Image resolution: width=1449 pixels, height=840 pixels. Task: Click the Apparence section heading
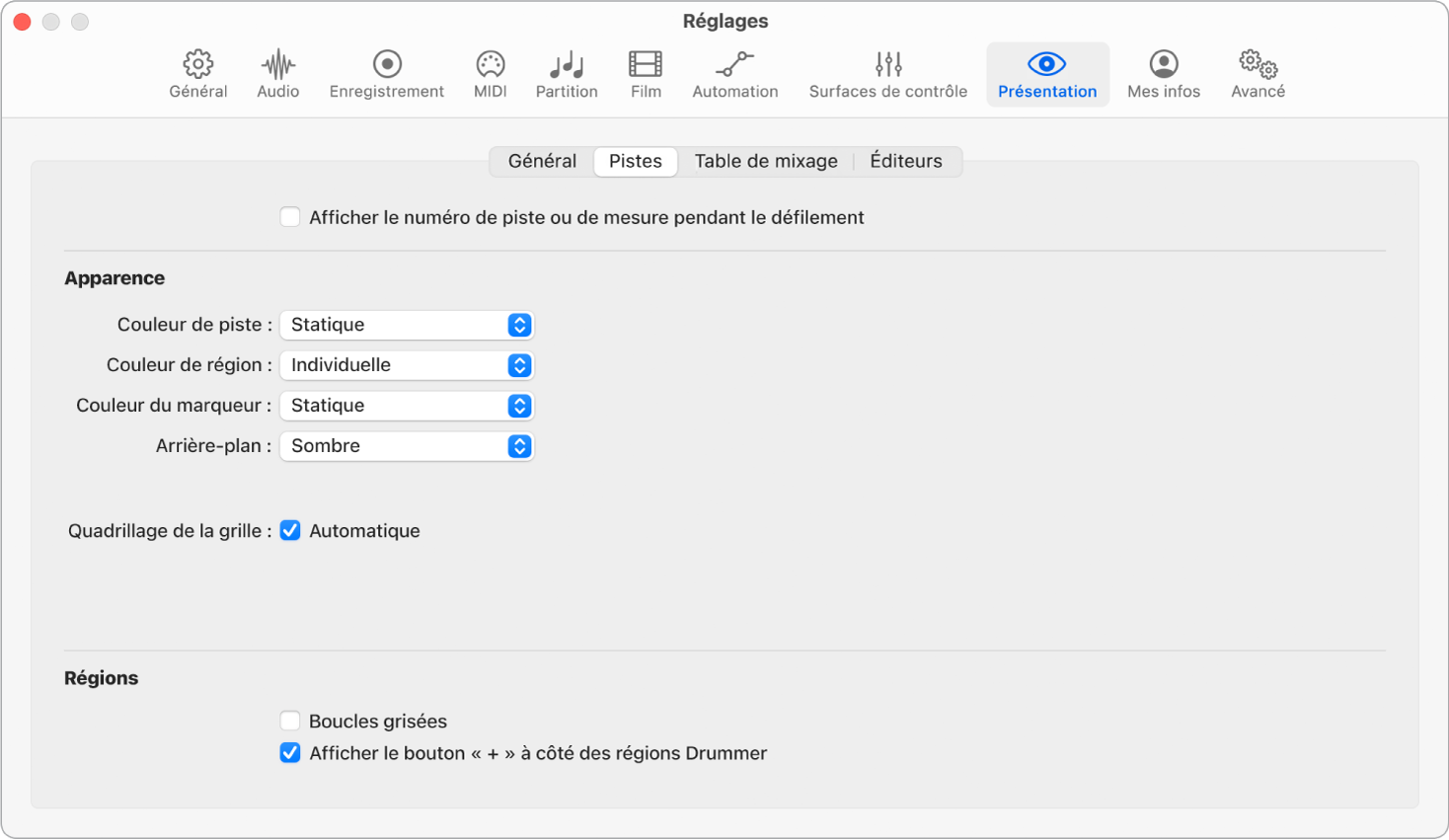point(114,278)
